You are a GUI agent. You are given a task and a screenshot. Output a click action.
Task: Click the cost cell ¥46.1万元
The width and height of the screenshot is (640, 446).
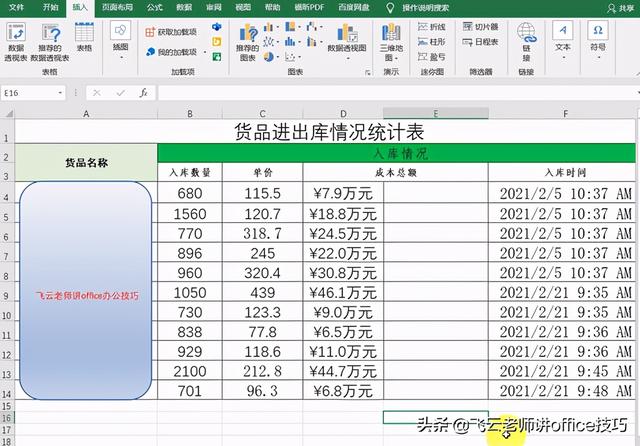pos(343,293)
